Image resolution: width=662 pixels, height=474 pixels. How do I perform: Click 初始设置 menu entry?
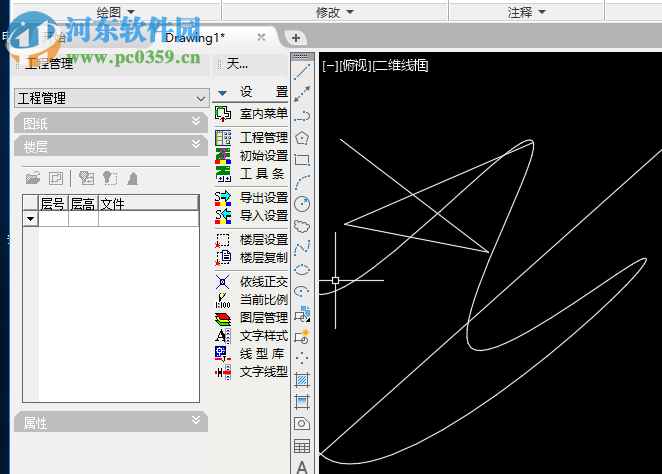click(x=251, y=156)
